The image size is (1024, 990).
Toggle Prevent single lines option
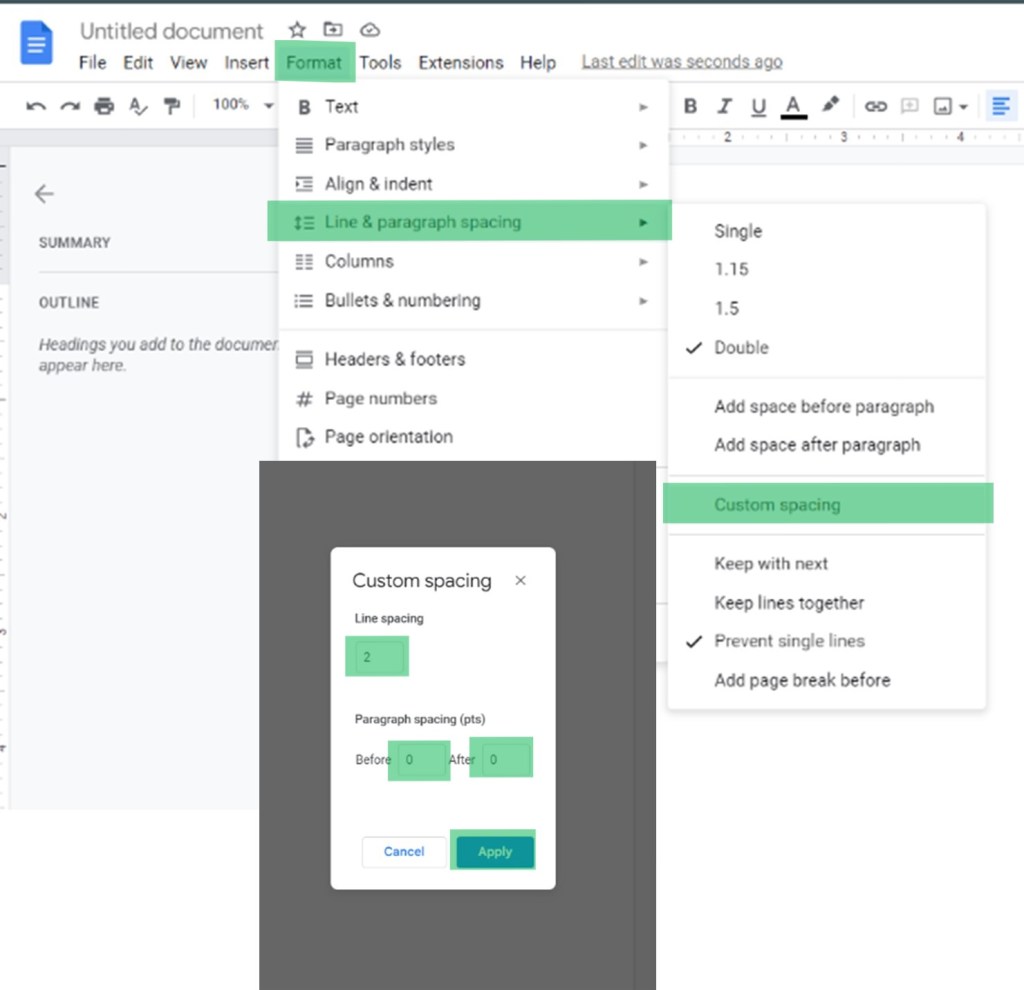point(789,641)
